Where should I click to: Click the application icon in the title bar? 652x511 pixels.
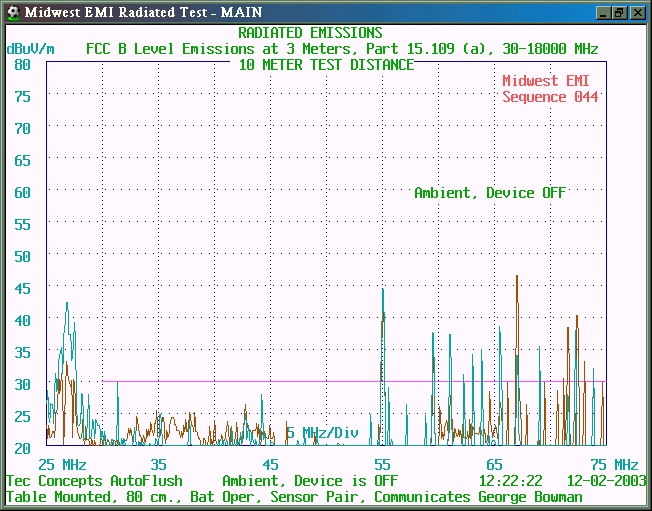[12, 12]
